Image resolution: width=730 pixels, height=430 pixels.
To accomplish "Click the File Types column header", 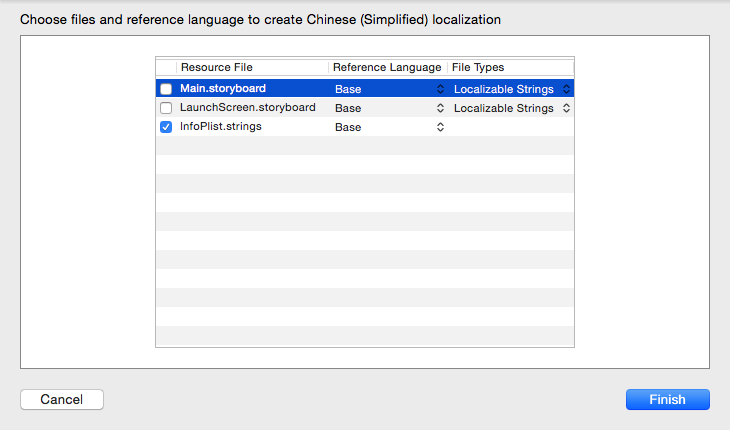I will [511, 67].
